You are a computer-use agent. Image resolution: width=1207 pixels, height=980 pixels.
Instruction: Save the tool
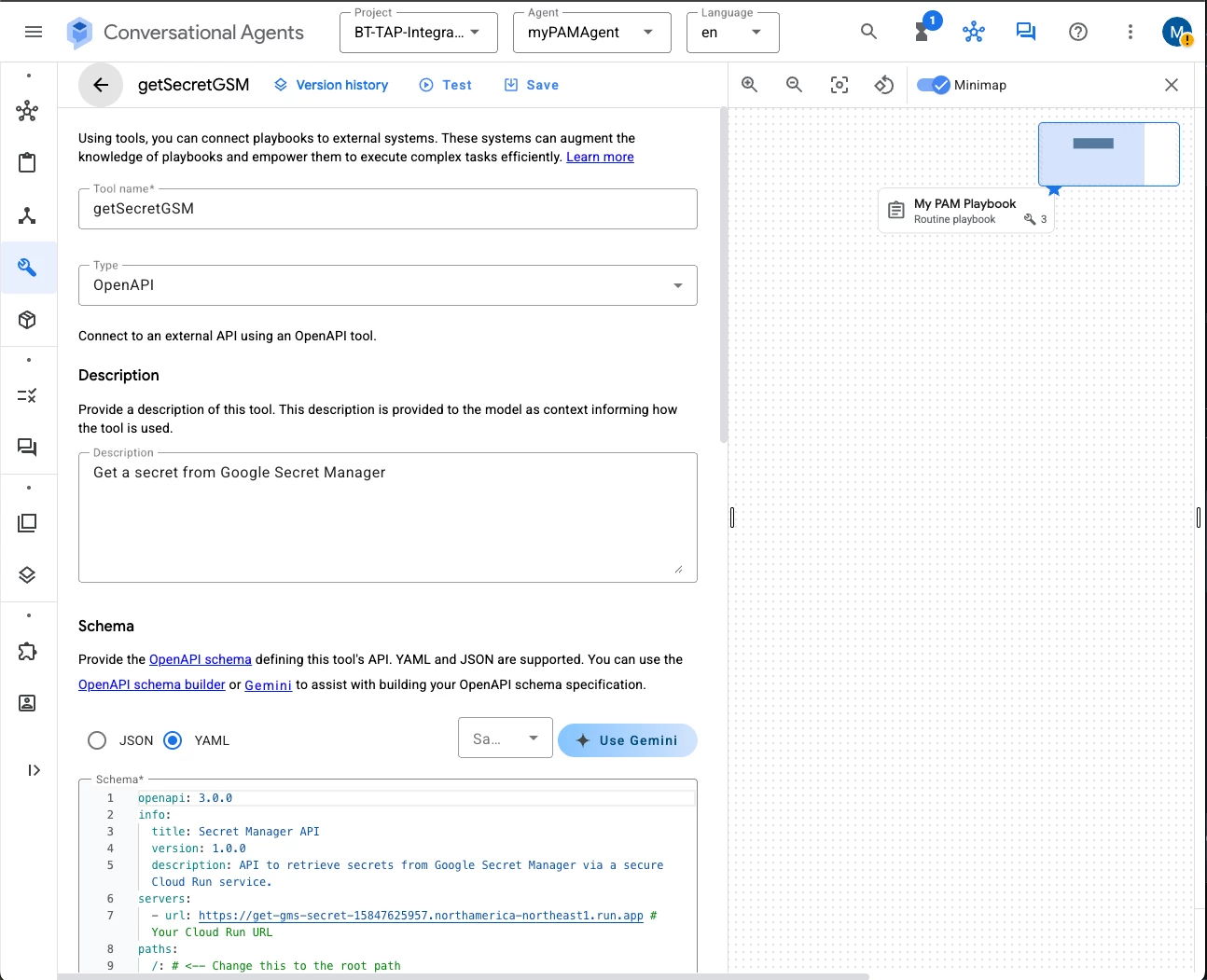pos(532,85)
